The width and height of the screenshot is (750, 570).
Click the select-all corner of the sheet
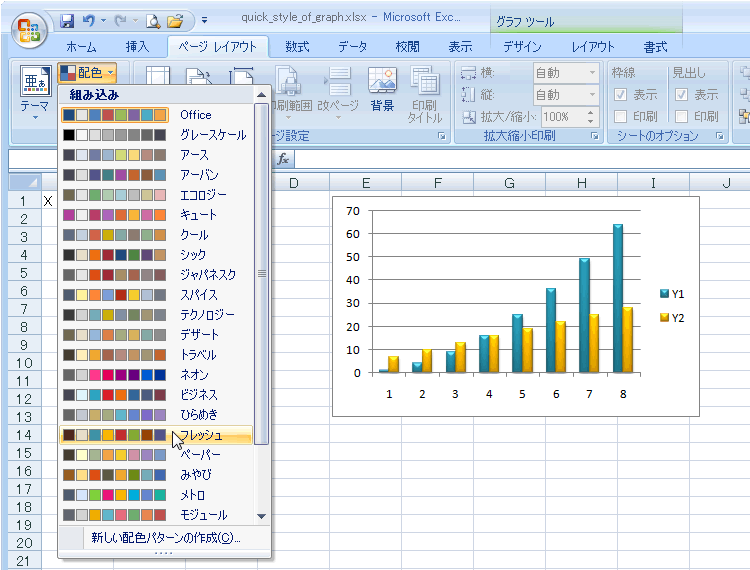(x=25, y=182)
